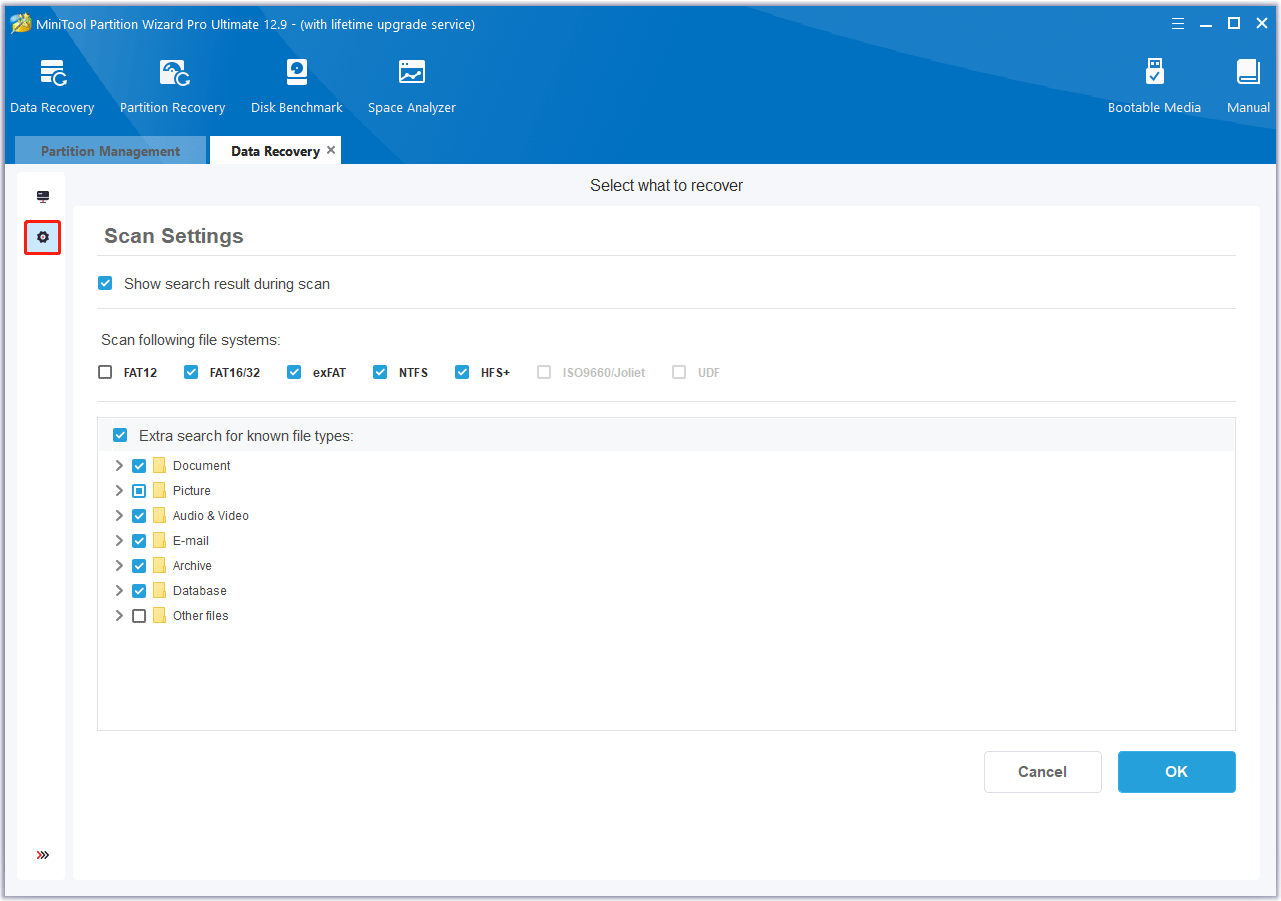Expand the E-mail tree node
The width and height of the screenshot is (1281, 901).
click(119, 541)
